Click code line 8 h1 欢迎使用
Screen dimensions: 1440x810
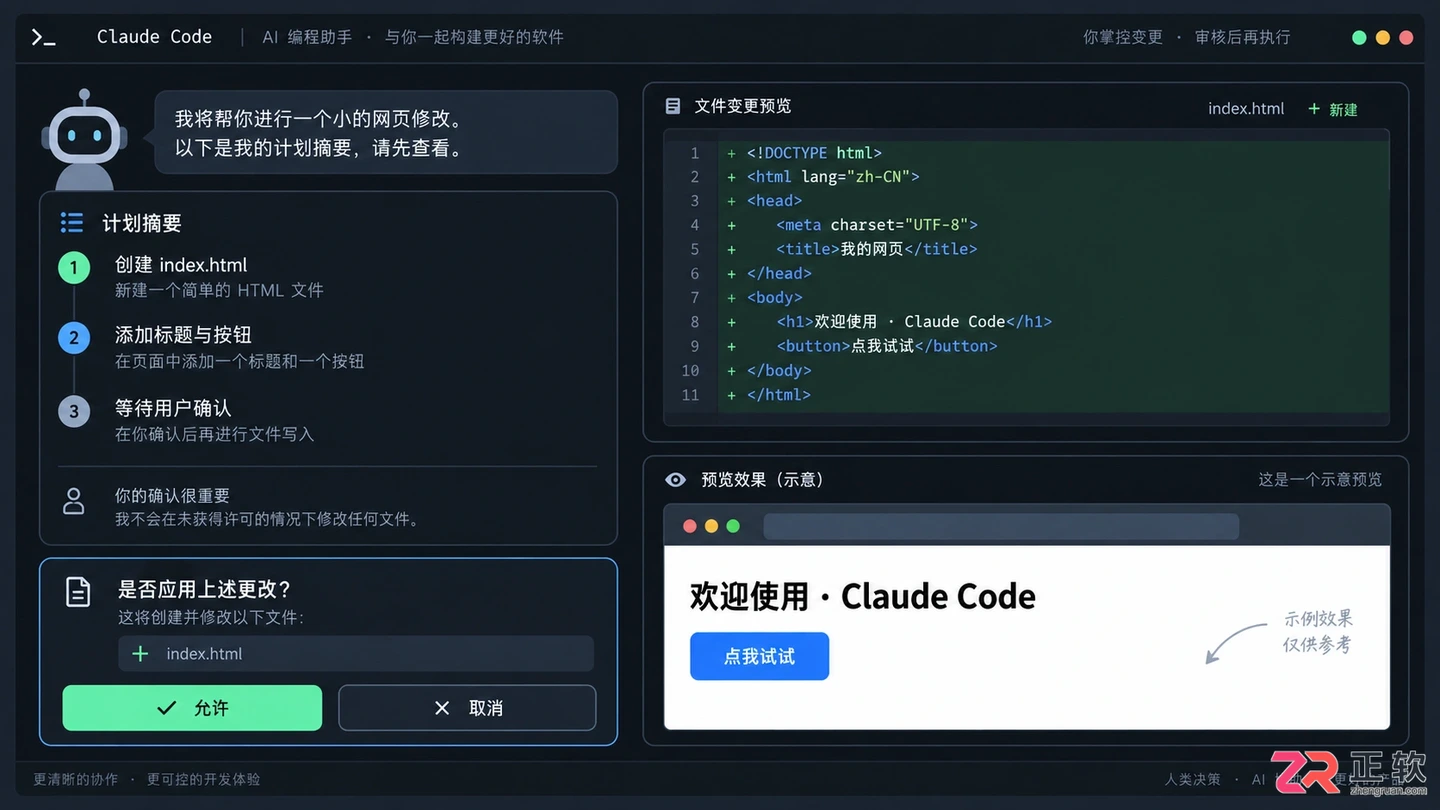pos(914,322)
